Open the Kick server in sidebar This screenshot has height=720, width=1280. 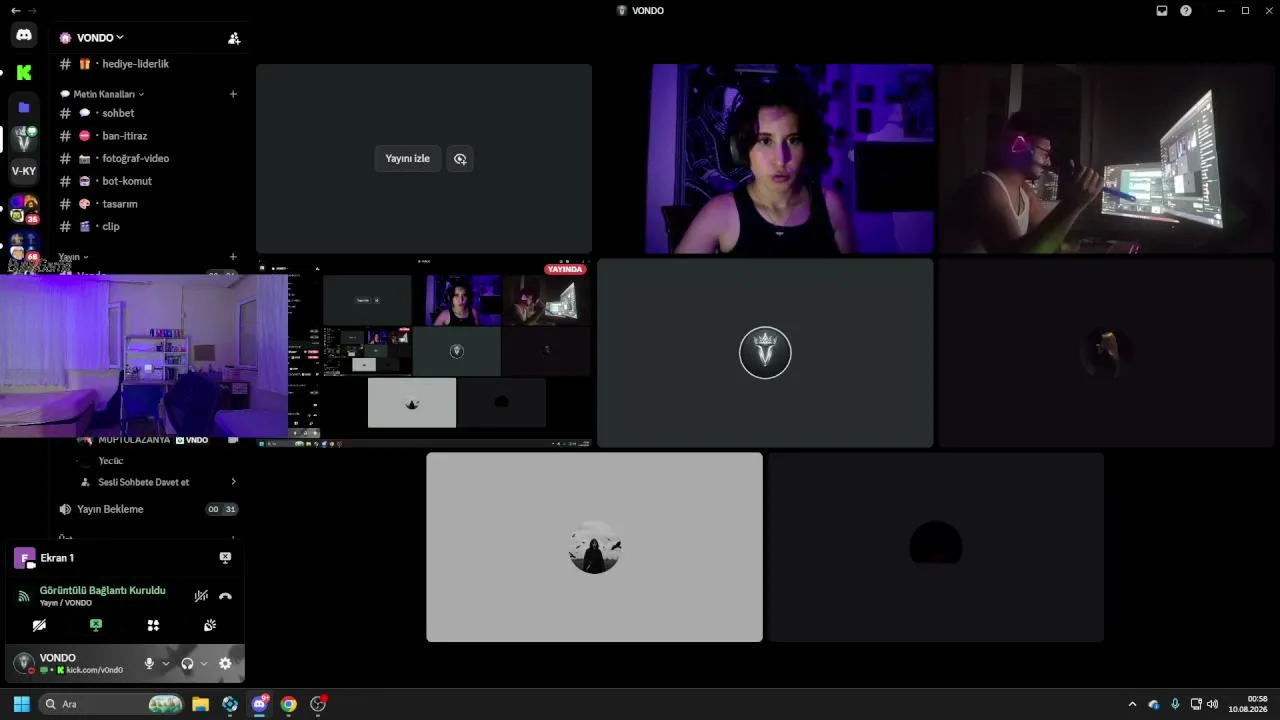coord(24,72)
